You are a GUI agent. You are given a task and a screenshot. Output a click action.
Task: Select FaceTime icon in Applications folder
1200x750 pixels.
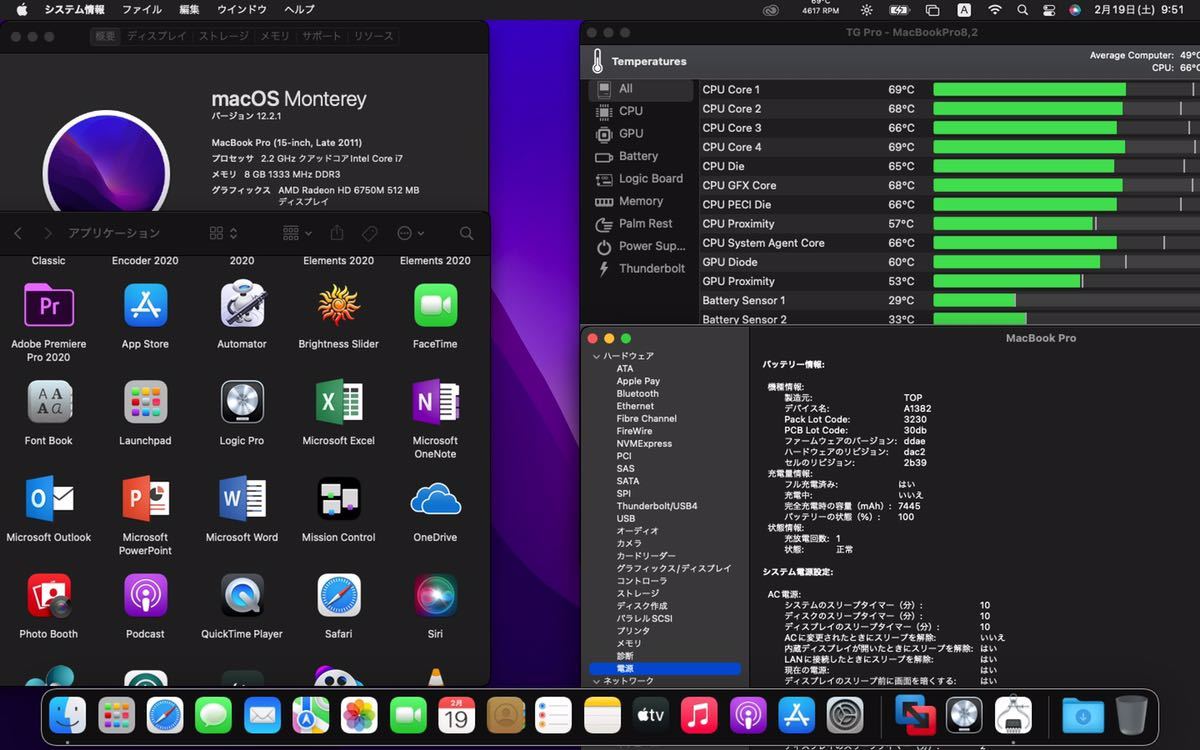435,305
